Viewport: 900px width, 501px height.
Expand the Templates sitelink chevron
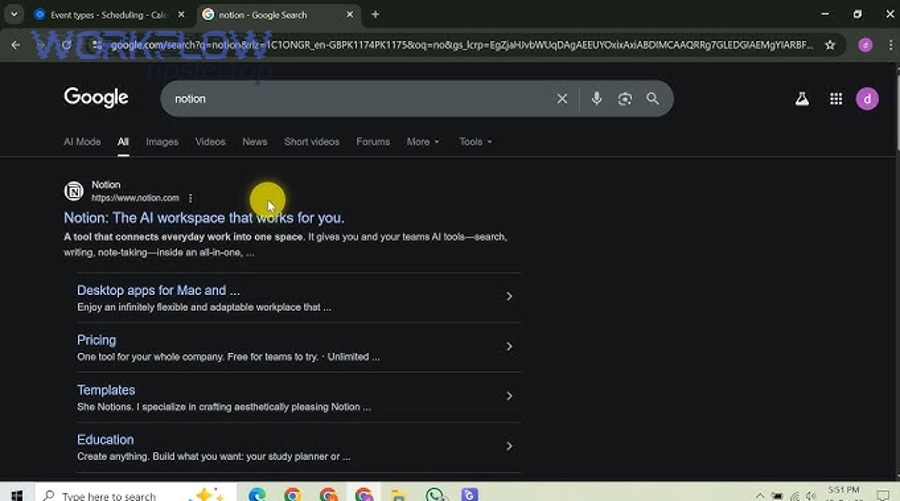(x=509, y=396)
